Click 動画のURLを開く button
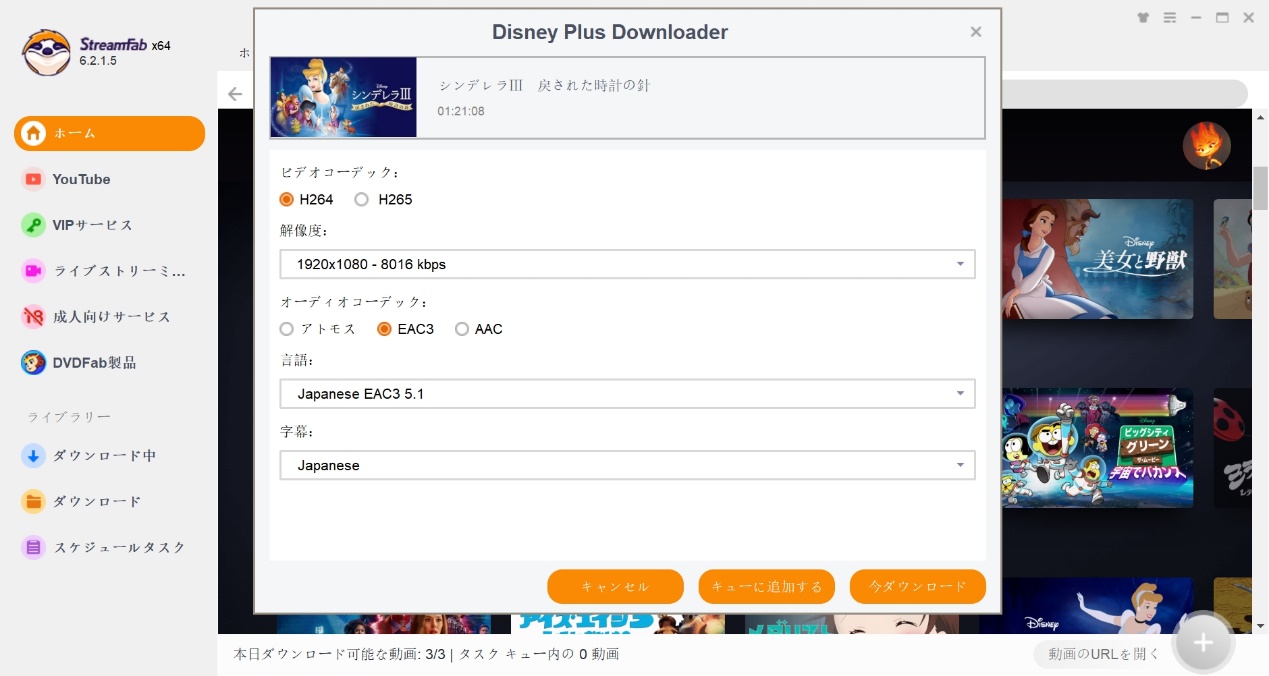Image resolution: width=1269 pixels, height=676 pixels. coord(1104,654)
